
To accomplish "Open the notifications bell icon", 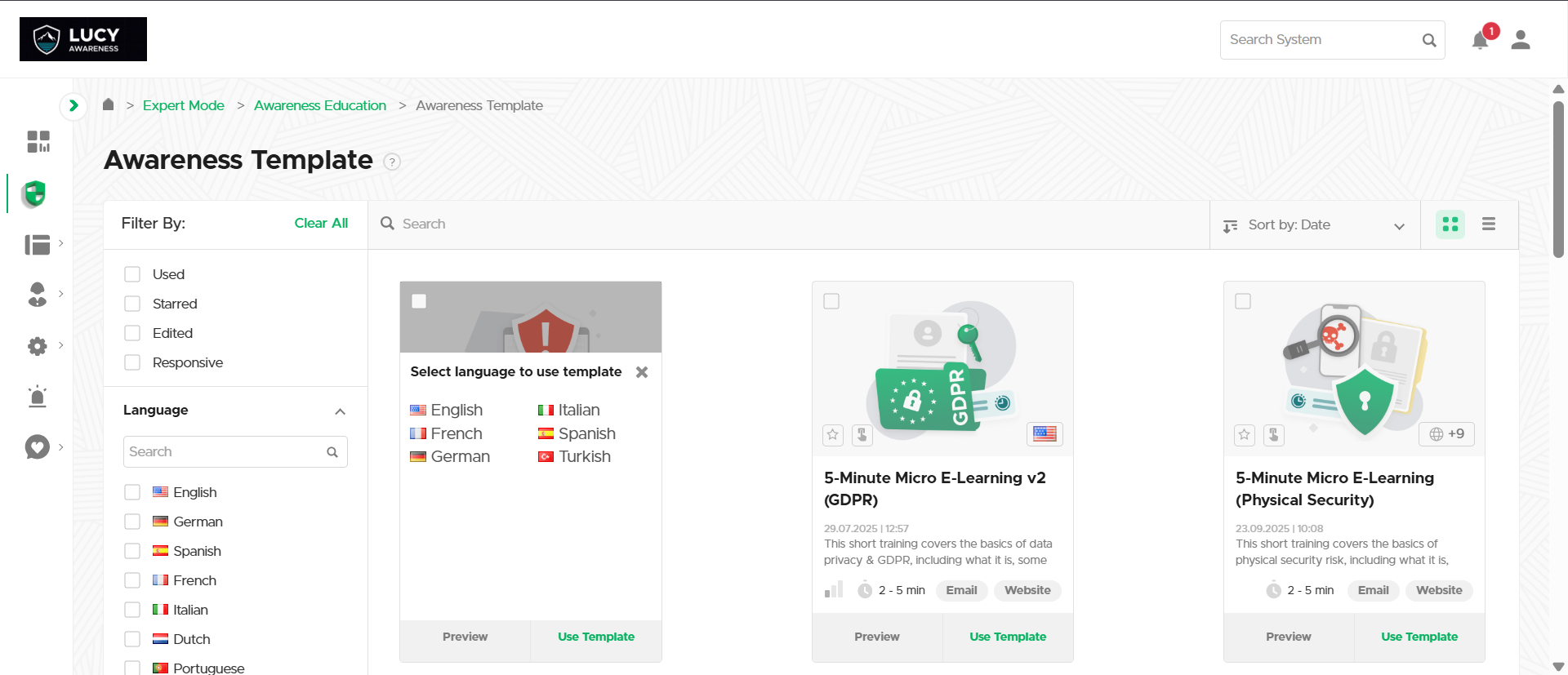I will pos(1480,40).
